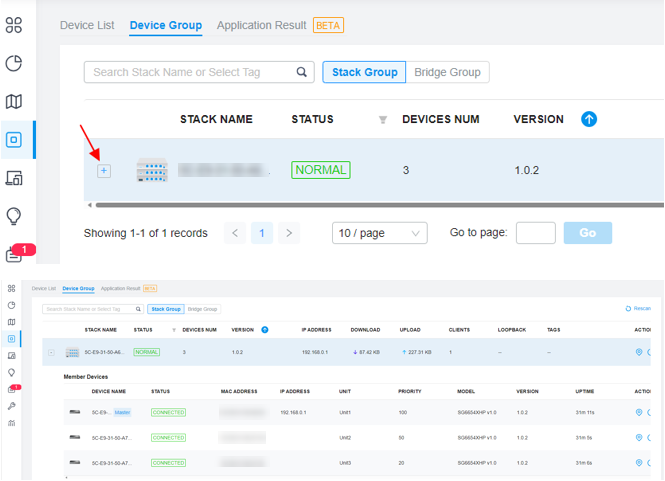
Task: Open the Insights lightbulb icon in top sidebar
Action: (14, 216)
